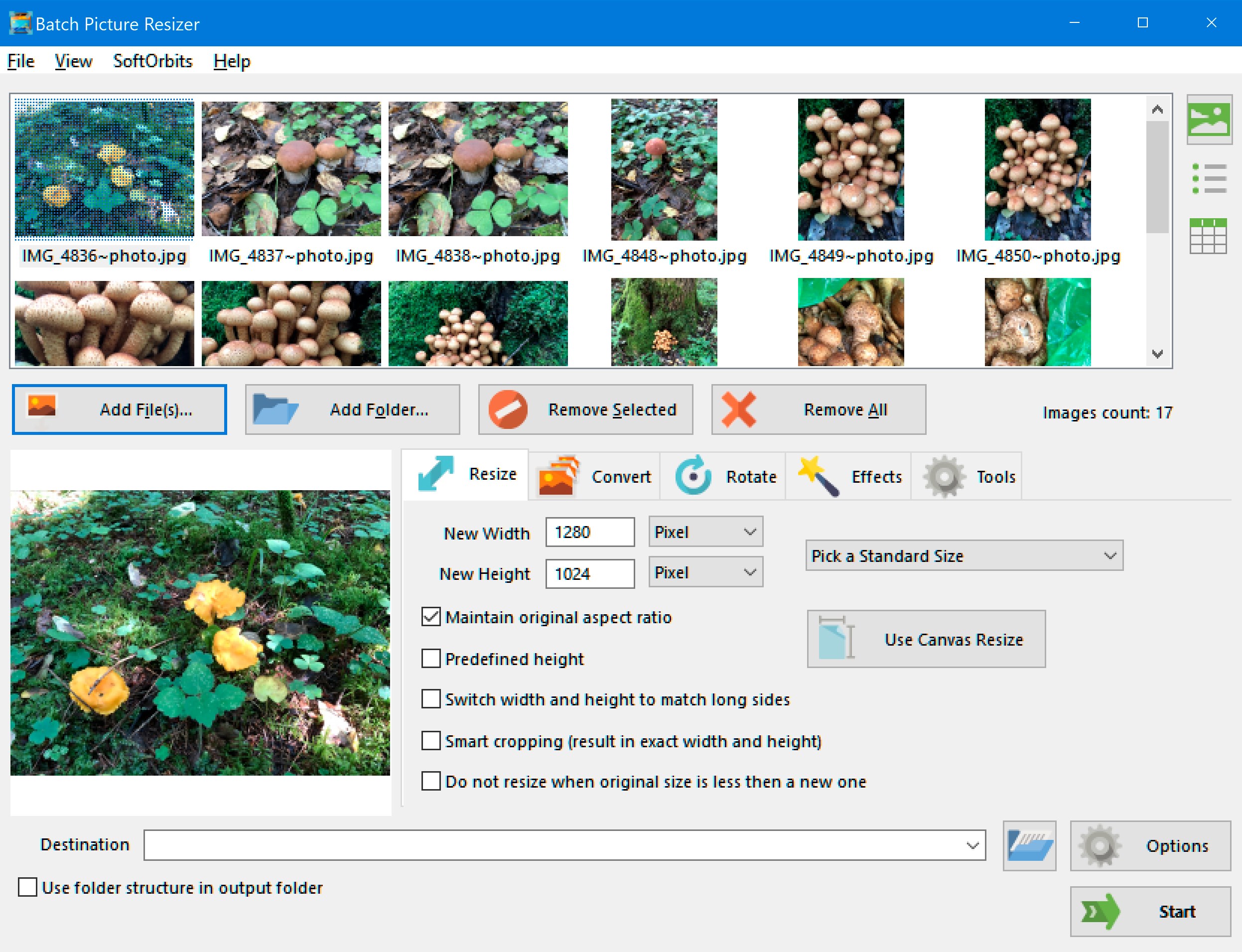Switch to list view mode icon
Image resolution: width=1242 pixels, height=952 pixels.
pyautogui.click(x=1209, y=178)
